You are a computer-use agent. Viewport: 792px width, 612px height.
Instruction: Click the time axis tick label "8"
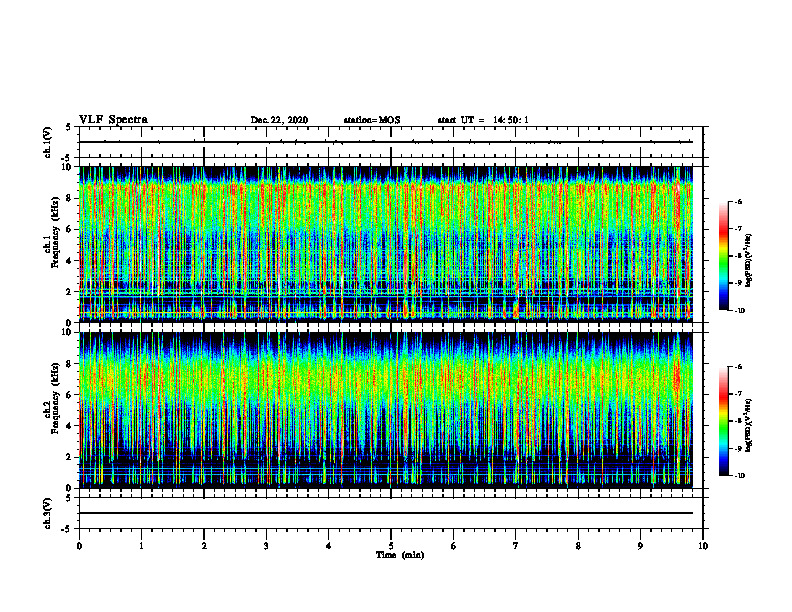tap(578, 546)
